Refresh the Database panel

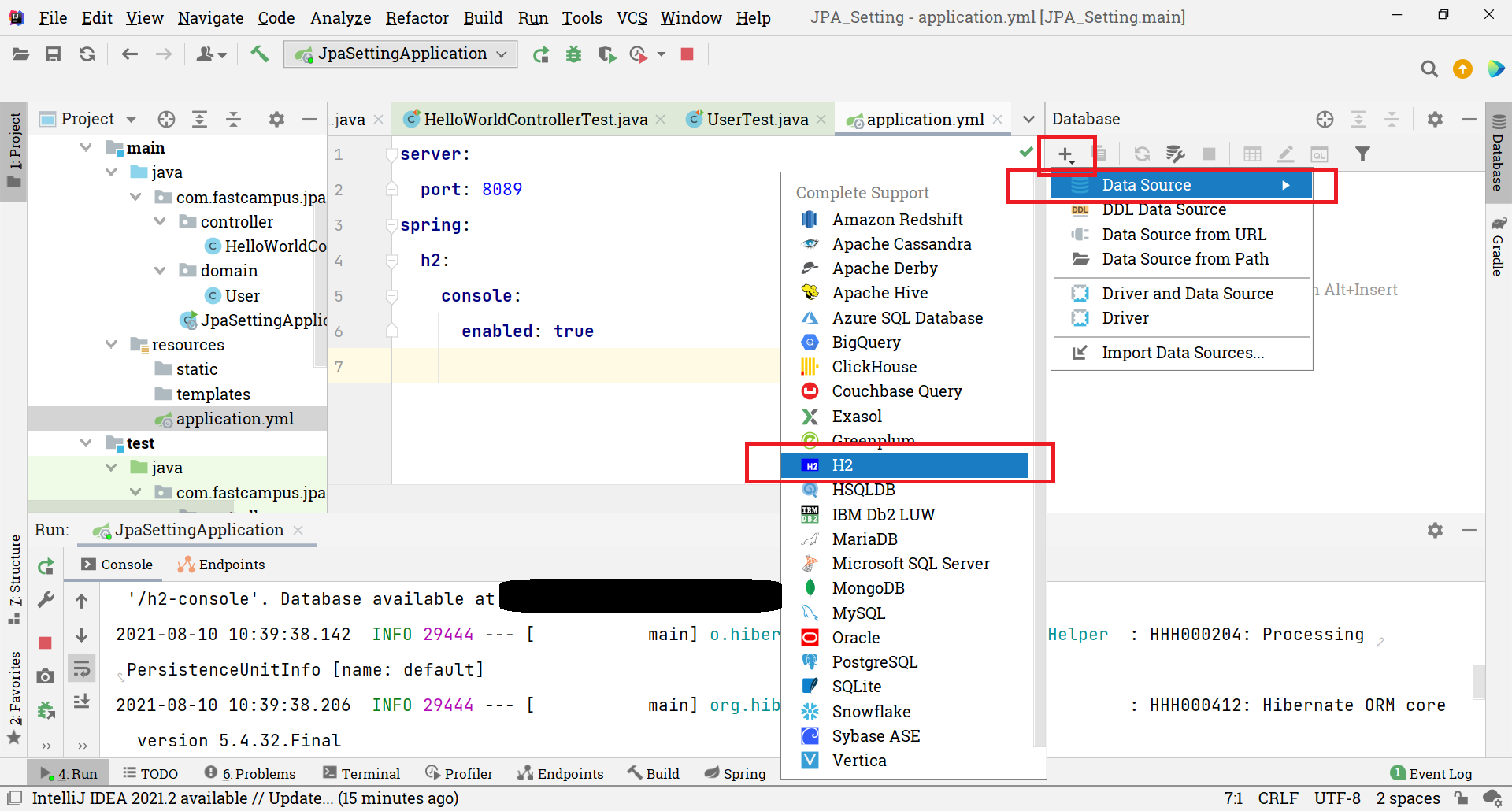coord(1142,154)
